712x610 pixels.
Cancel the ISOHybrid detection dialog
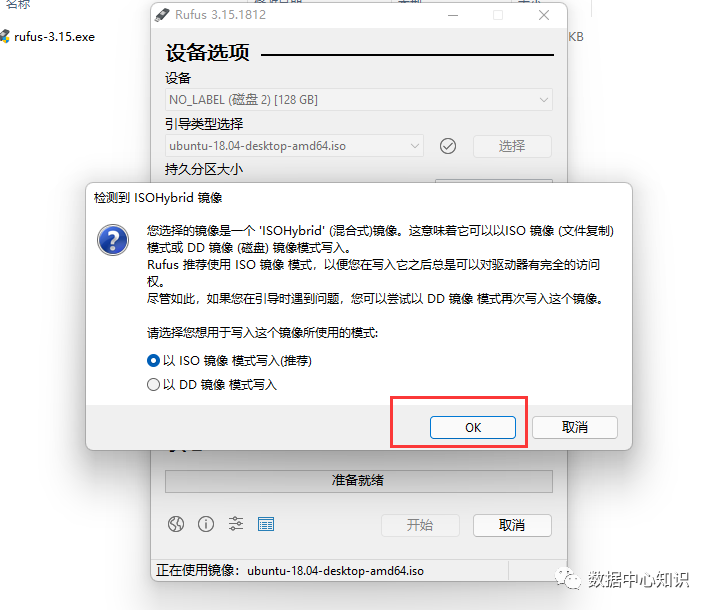point(575,427)
